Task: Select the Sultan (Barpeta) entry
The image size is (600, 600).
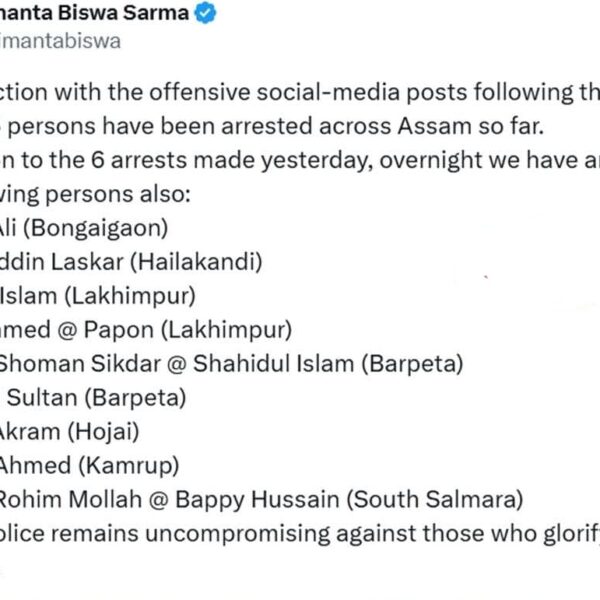Action: click(x=95, y=397)
